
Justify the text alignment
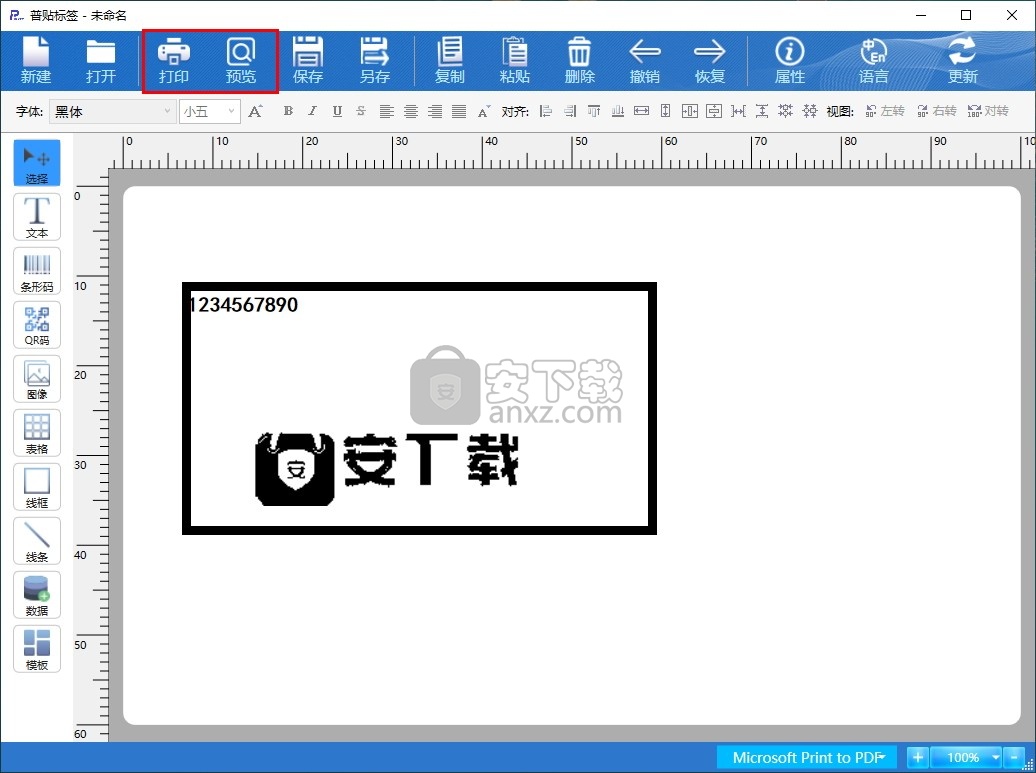point(459,111)
